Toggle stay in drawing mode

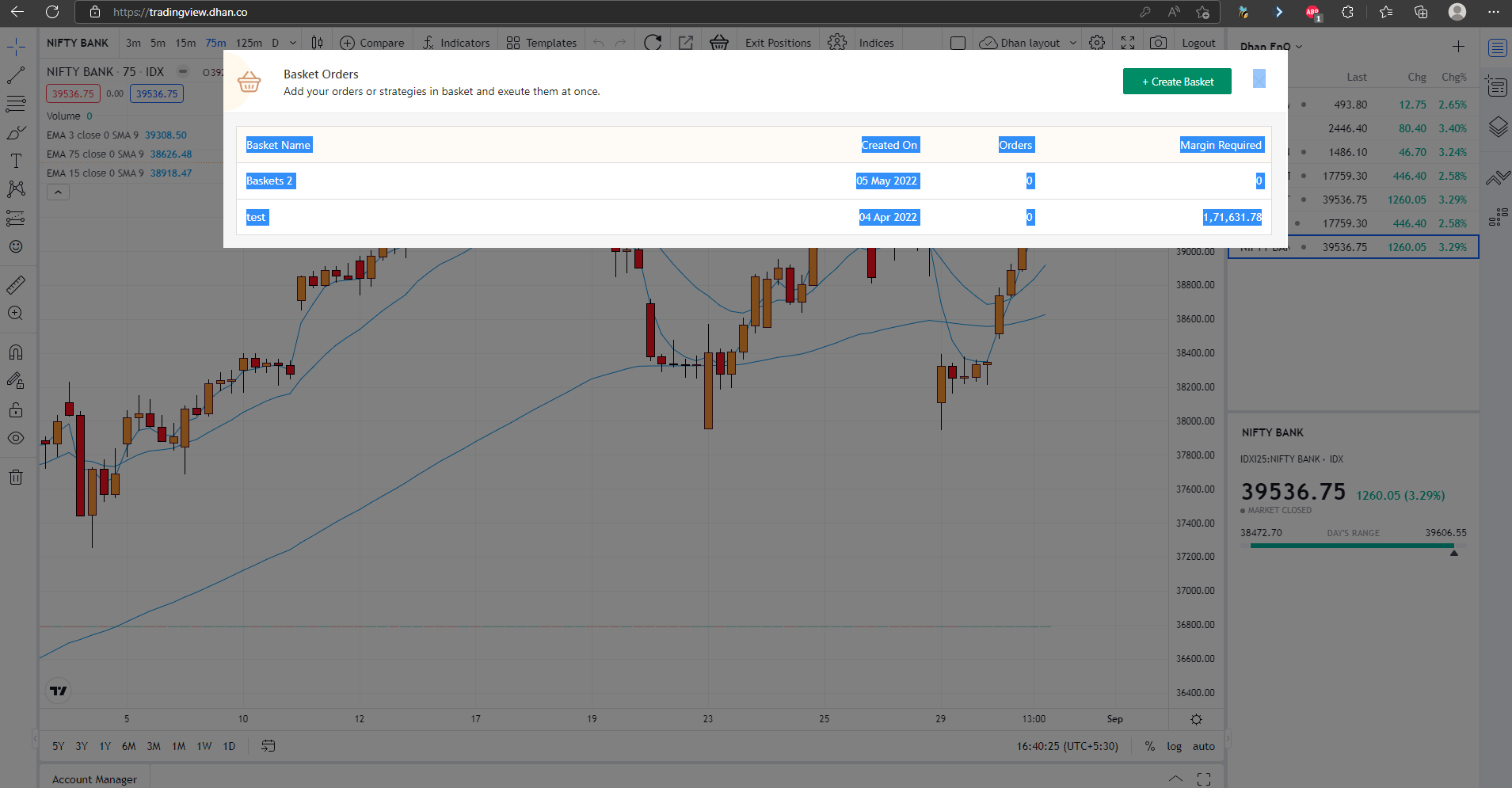(x=16, y=381)
